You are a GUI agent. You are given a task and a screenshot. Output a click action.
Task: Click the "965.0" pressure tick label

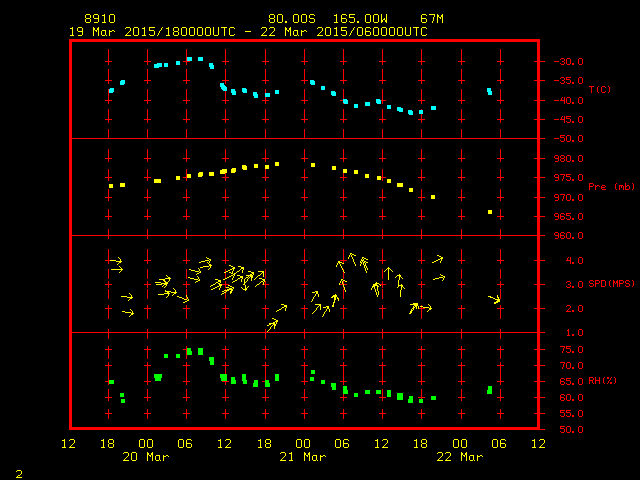coord(569,217)
